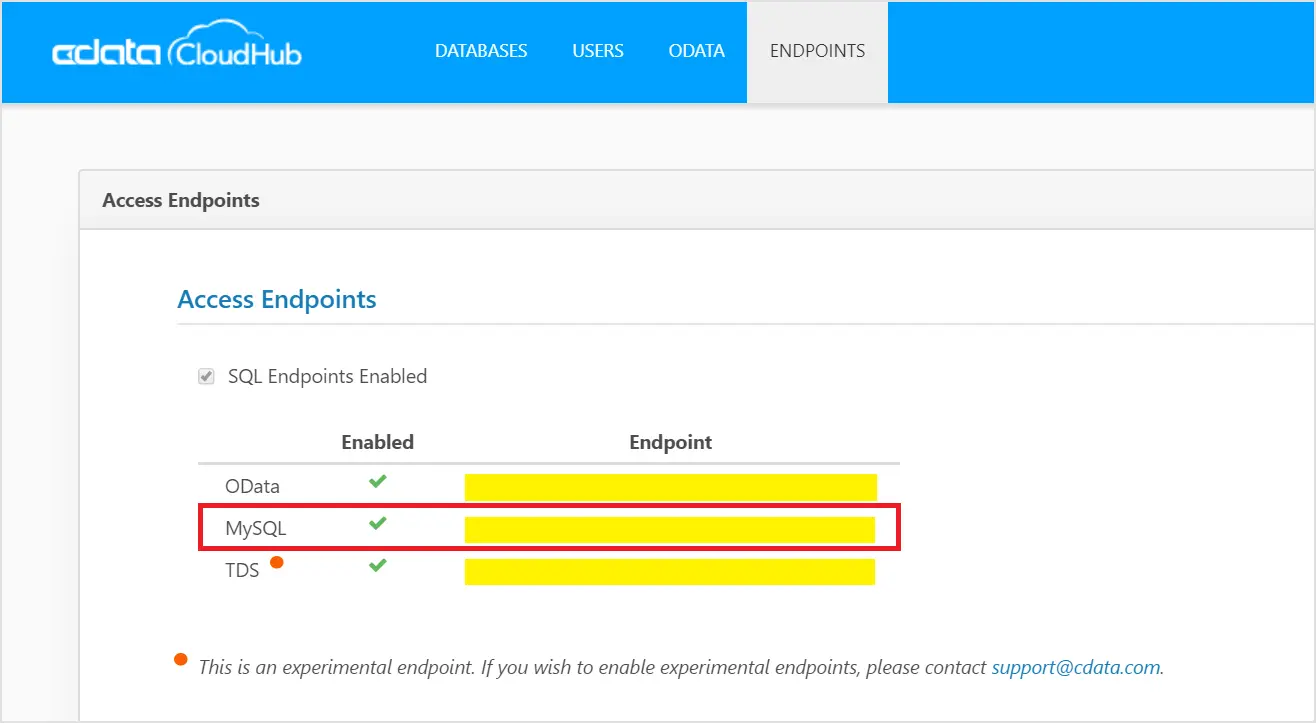
Task: Click the MySQL row label
Action: [x=256, y=529]
